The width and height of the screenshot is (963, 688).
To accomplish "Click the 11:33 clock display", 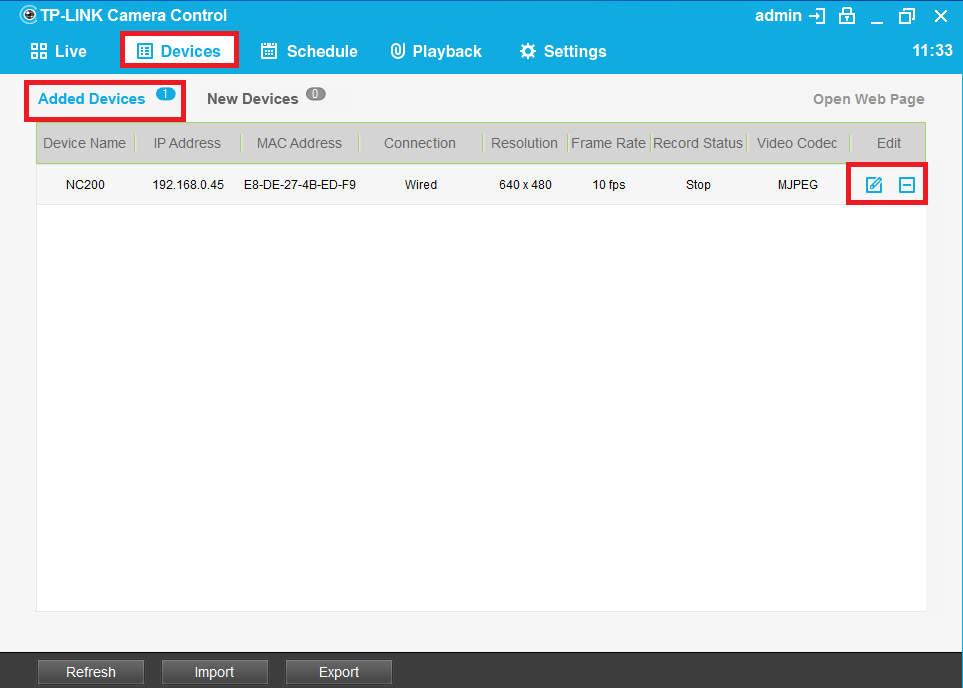I will pyautogui.click(x=932, y=50).
